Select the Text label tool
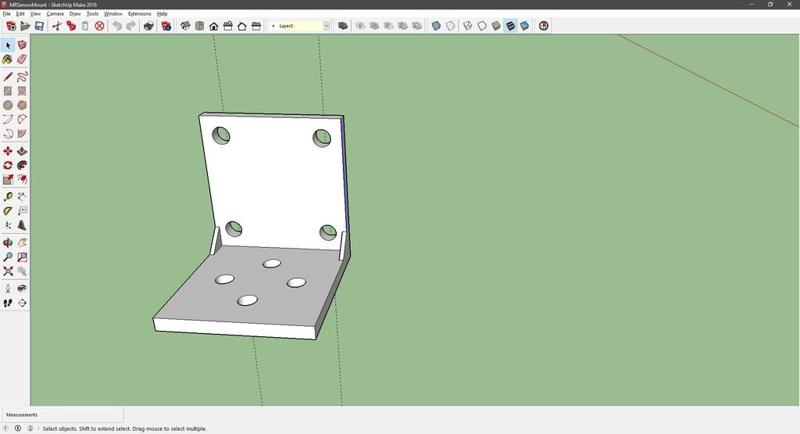 point(22,211)
